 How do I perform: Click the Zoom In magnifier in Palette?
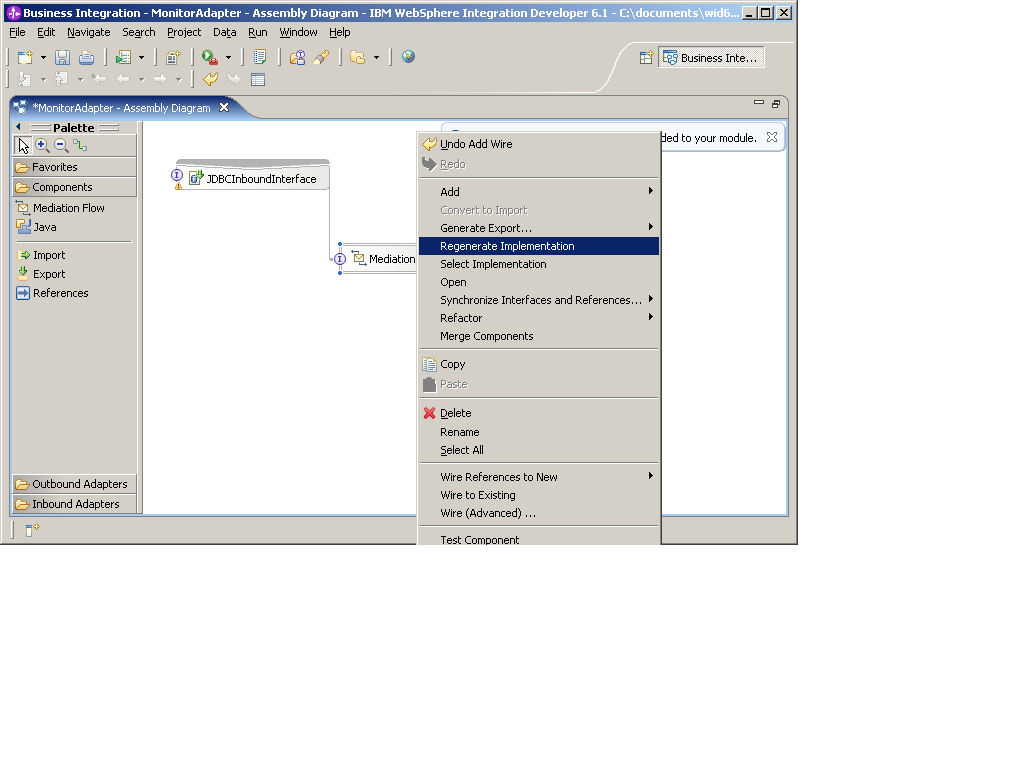(x=42, y=145)
